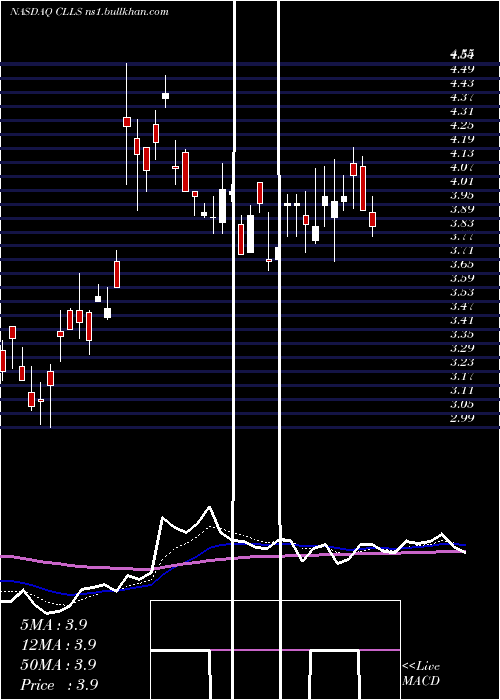Click the <<Live MACD label

[421, 673]
